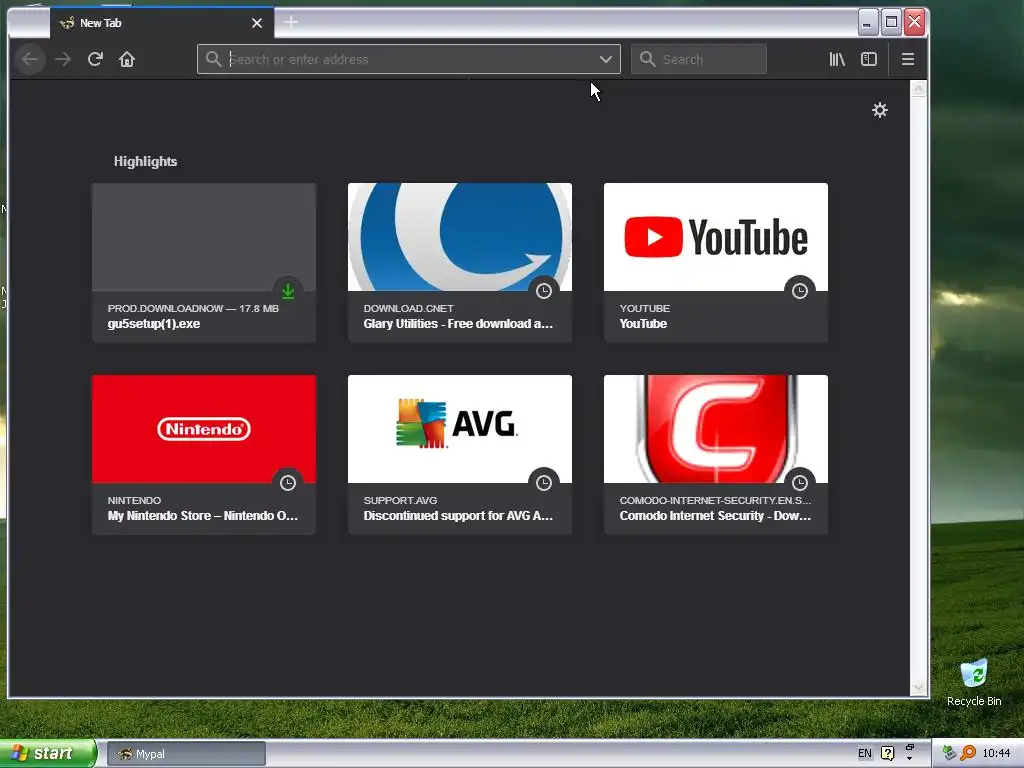
Task: Click the history clock icon on Nintendo card
Action: [x=287, y=483]
